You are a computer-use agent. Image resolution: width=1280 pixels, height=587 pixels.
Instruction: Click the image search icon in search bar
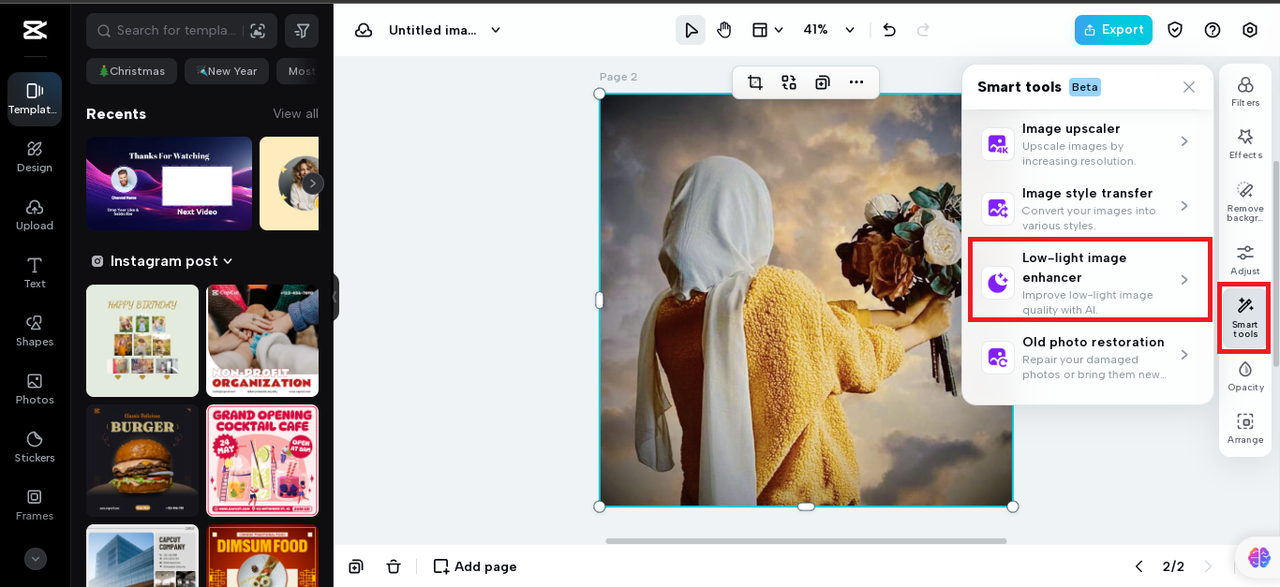click(x=258, y=31)
